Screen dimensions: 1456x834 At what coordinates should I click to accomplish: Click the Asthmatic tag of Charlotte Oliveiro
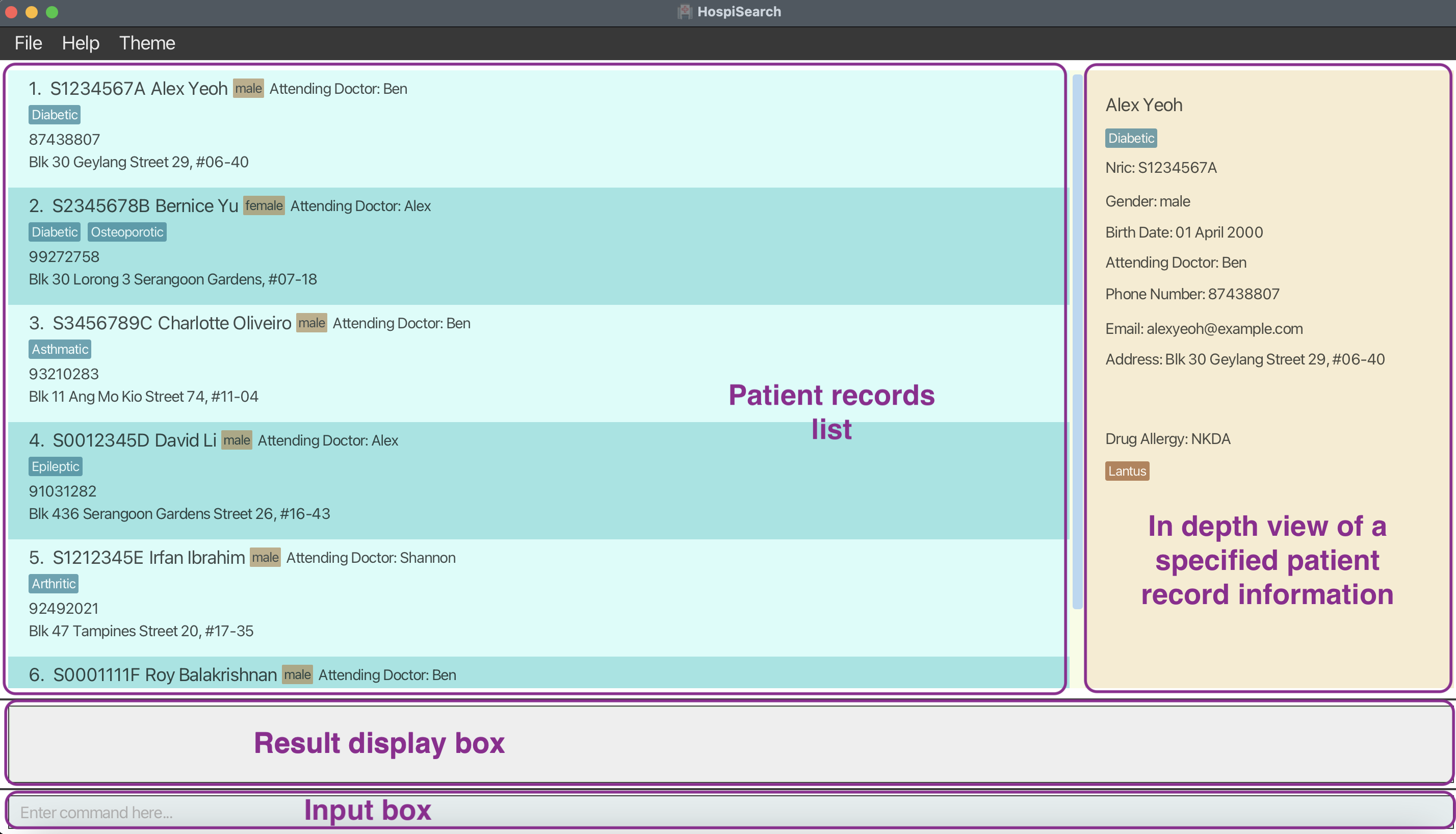(x=60, y=349)
